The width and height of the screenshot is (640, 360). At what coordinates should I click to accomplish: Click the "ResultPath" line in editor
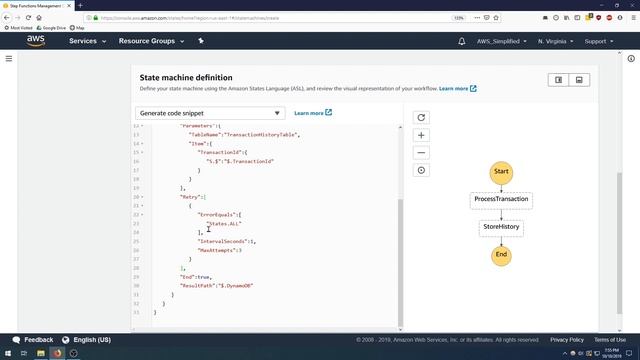tap(216, 286)
